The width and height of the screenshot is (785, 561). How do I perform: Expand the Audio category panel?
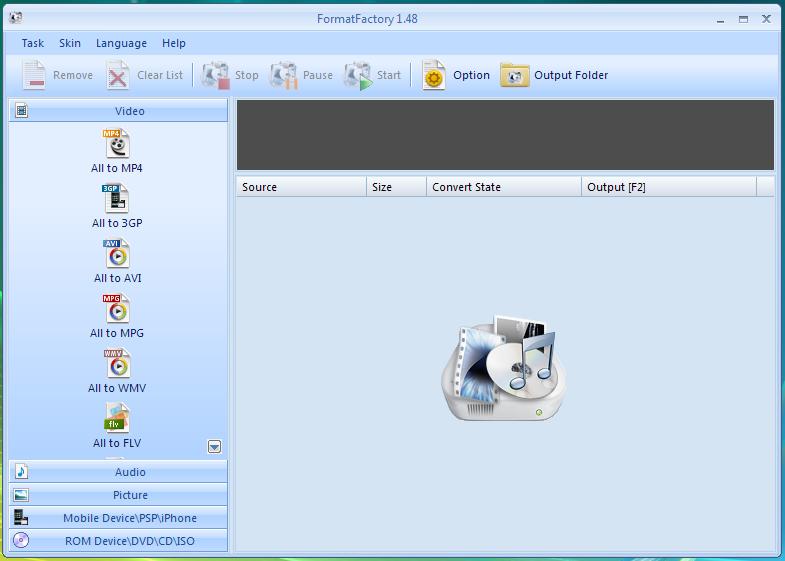118,472
